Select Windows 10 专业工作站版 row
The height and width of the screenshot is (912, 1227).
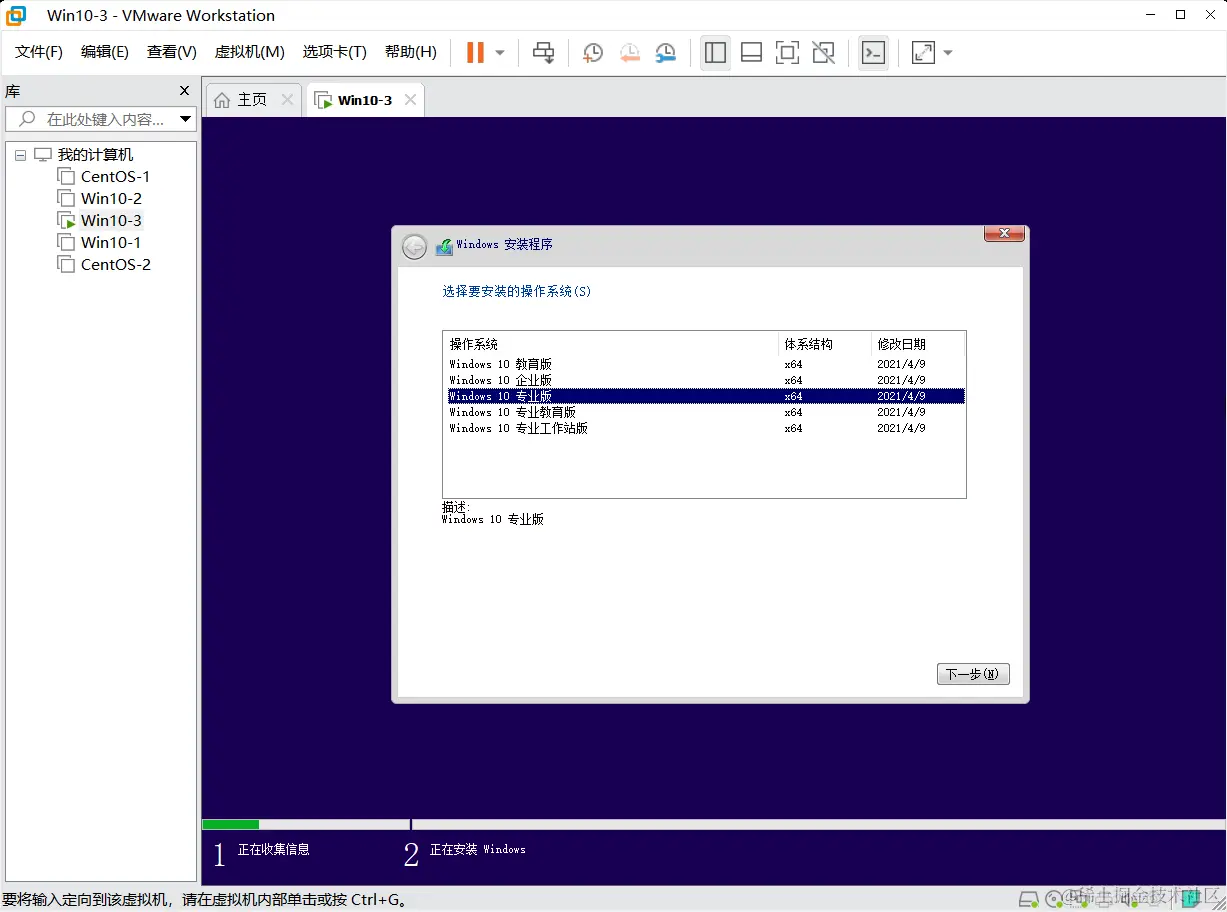coord(706,428)
